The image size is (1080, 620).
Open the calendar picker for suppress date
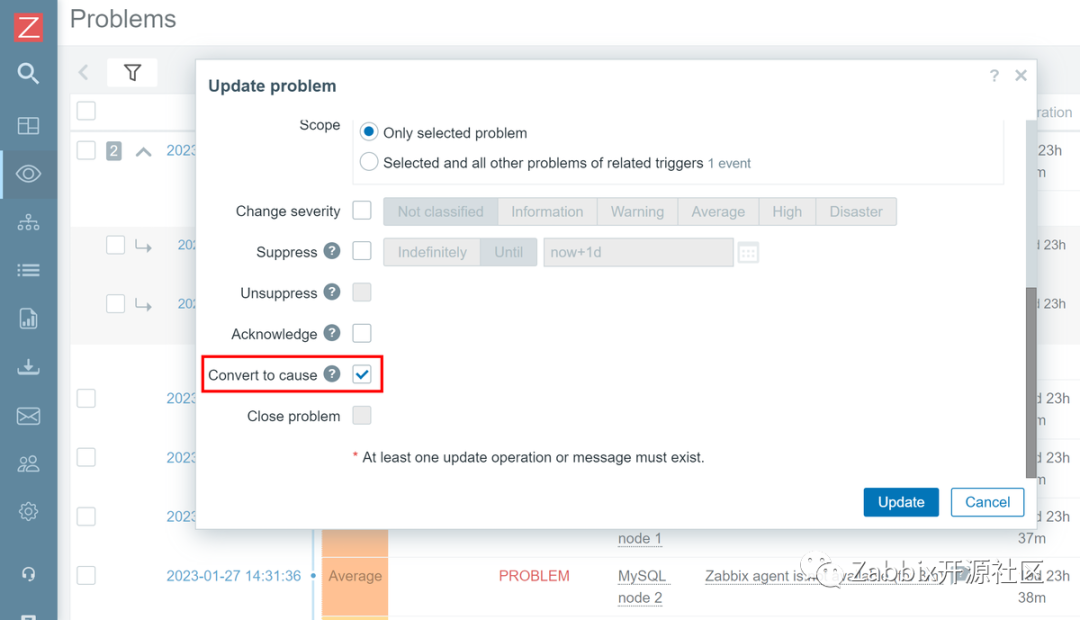tap(748, 252)
